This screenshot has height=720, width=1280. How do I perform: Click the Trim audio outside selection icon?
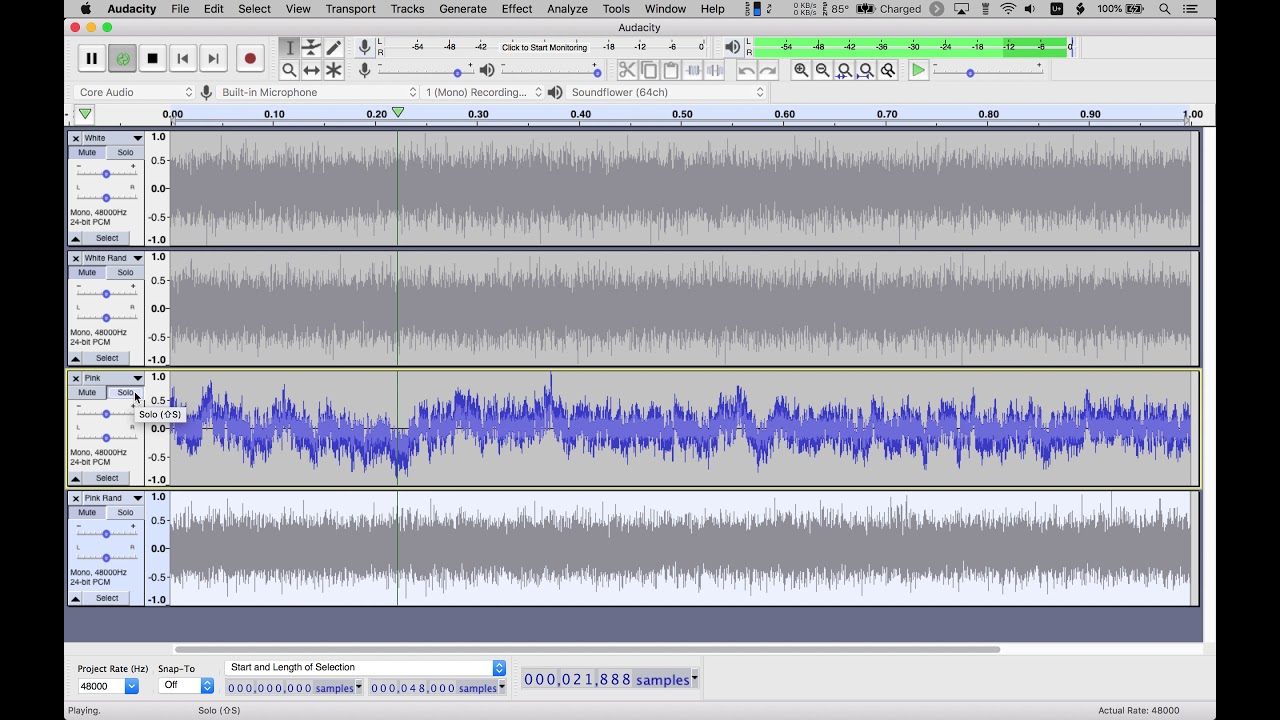[x=693, y=70]
